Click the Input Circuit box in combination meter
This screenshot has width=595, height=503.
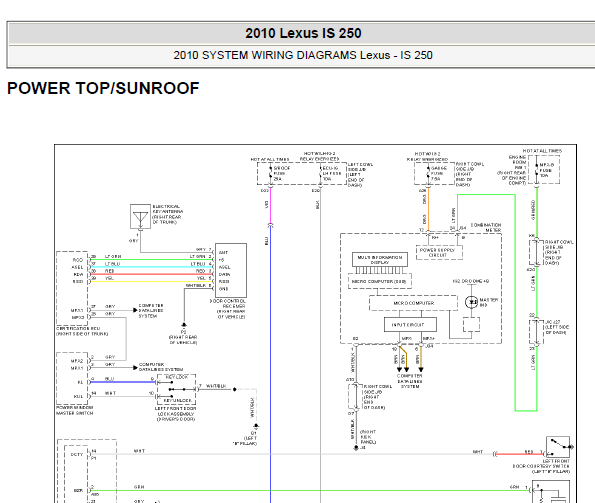410,325
